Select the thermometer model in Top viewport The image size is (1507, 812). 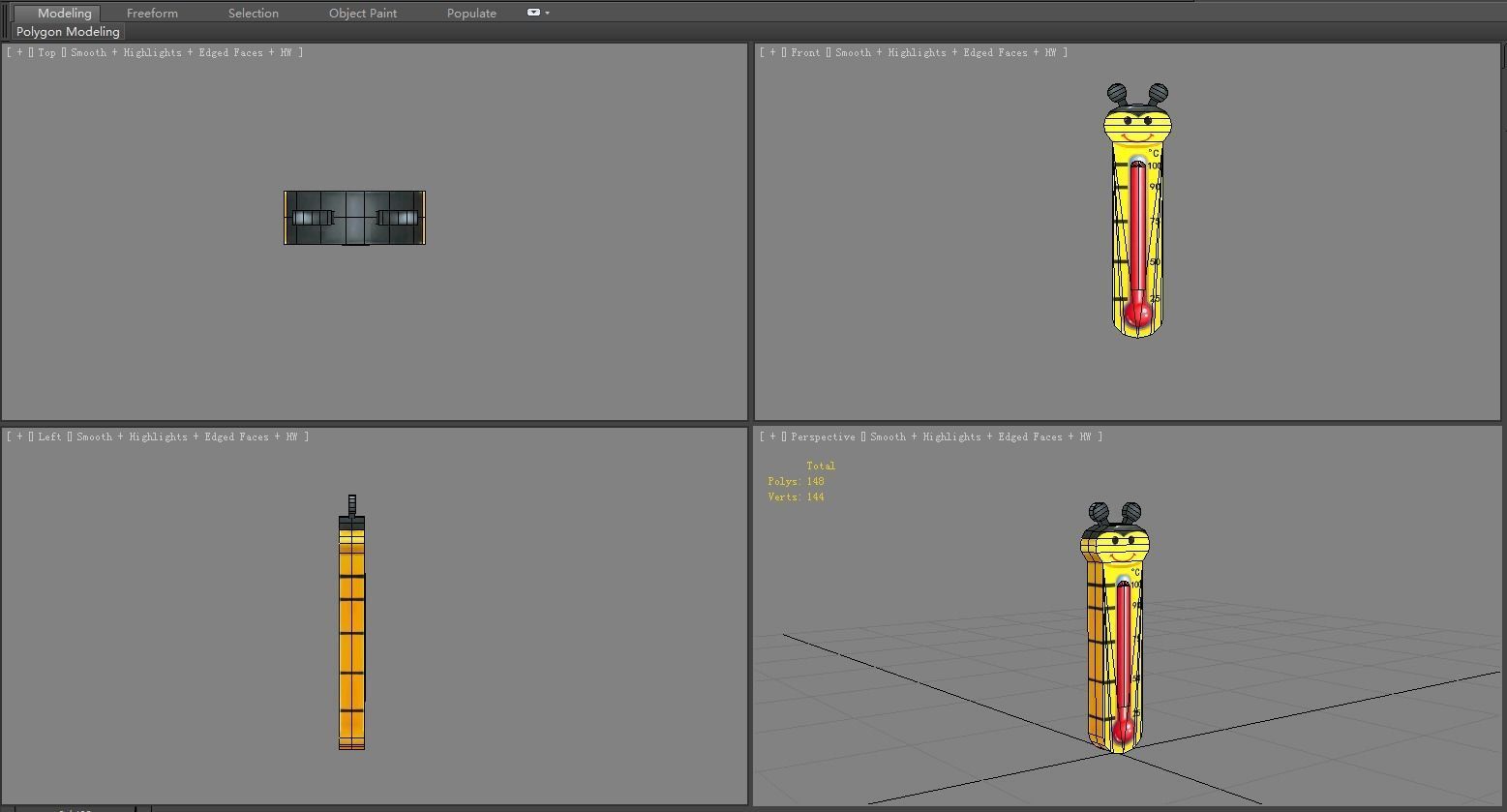click(x=354, y=218)
